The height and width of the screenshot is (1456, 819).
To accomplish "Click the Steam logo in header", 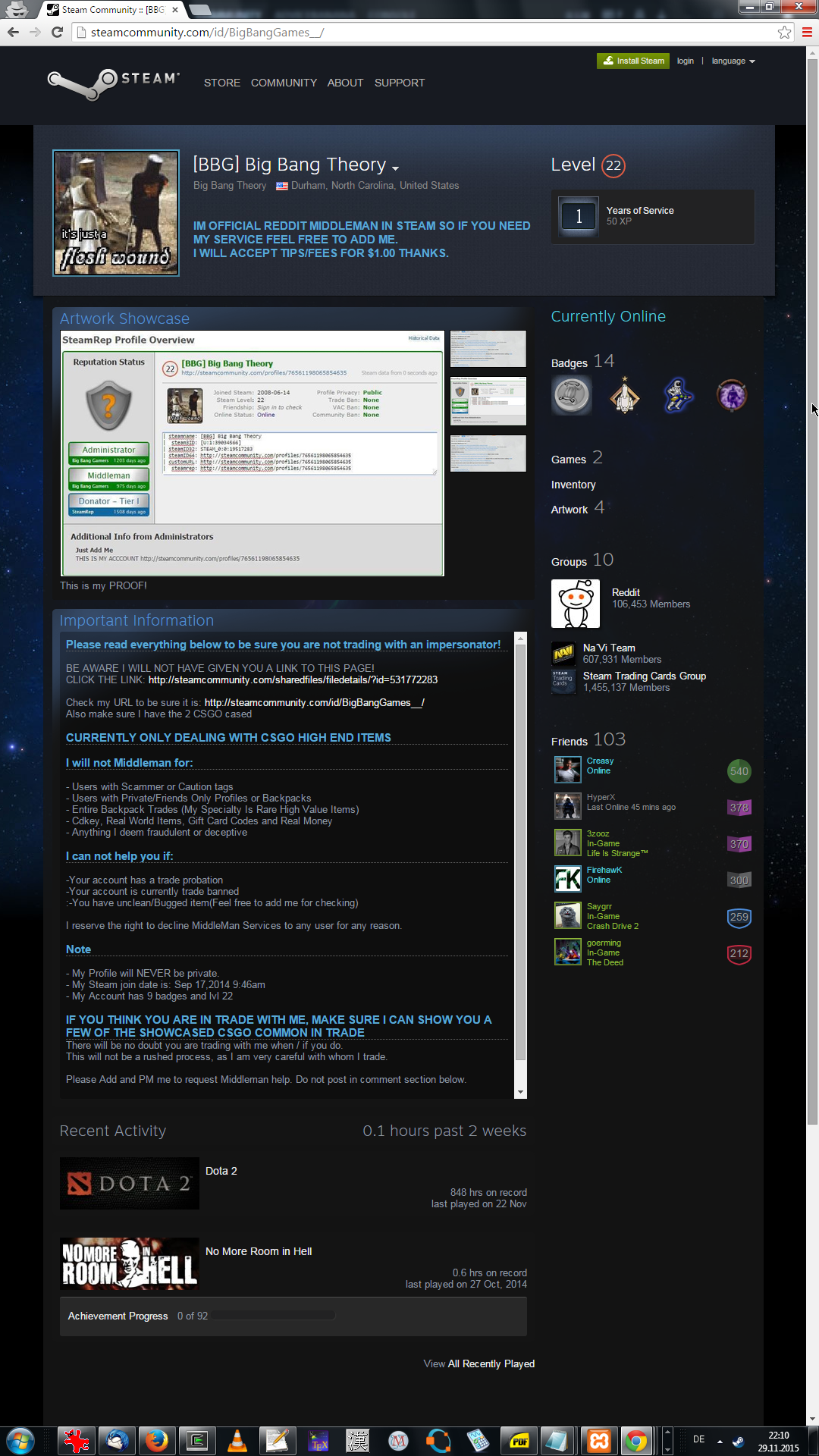I will coord(114,83).
